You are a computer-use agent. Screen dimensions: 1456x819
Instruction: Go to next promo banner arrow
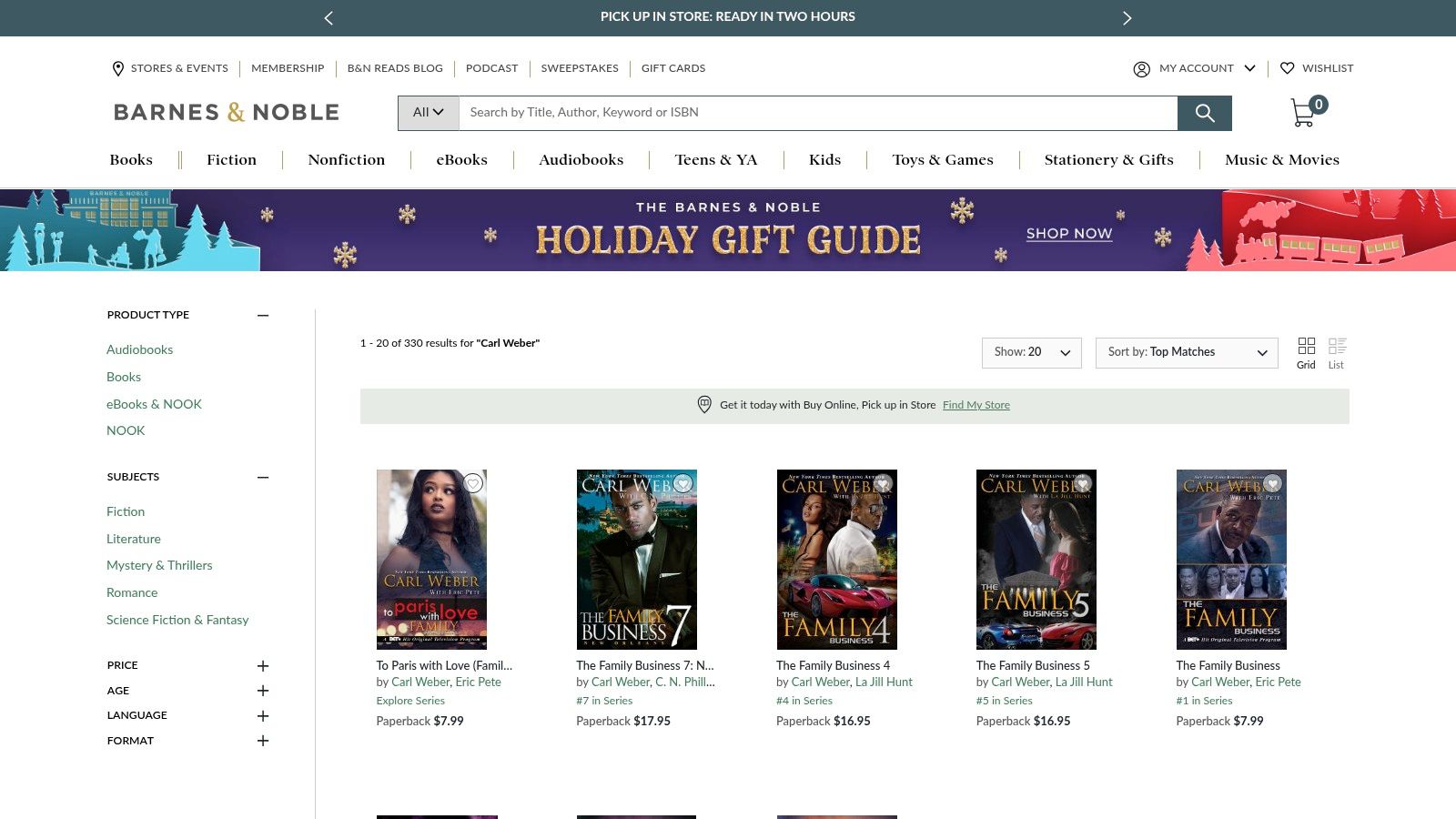pyautogui.click(x=1127, y=18)
